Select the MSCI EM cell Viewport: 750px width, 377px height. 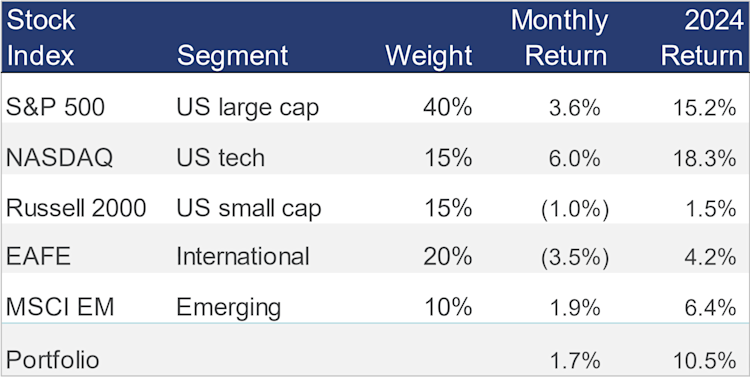coord(60,307)
